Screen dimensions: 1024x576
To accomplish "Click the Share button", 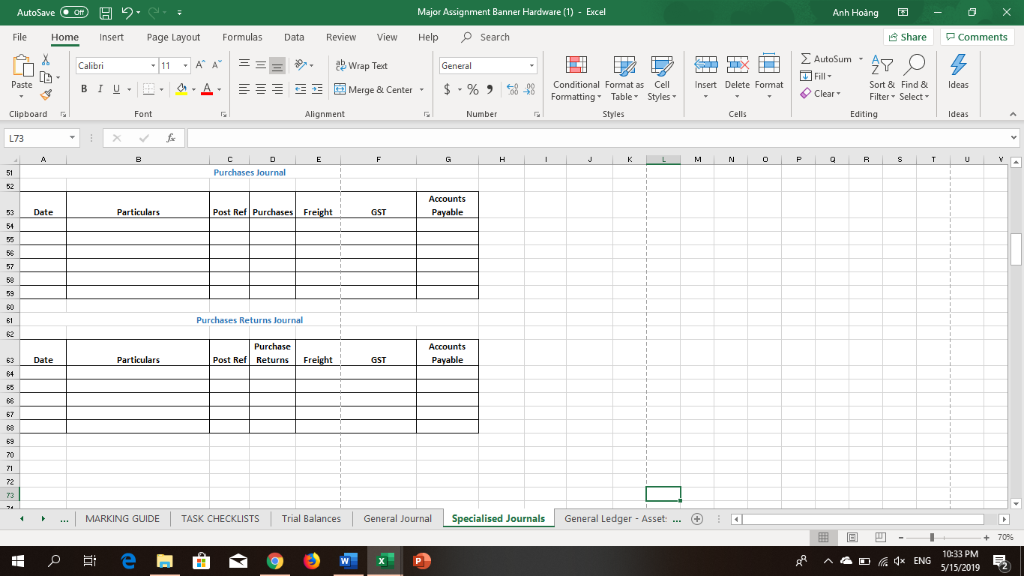I will pos(908,37).
